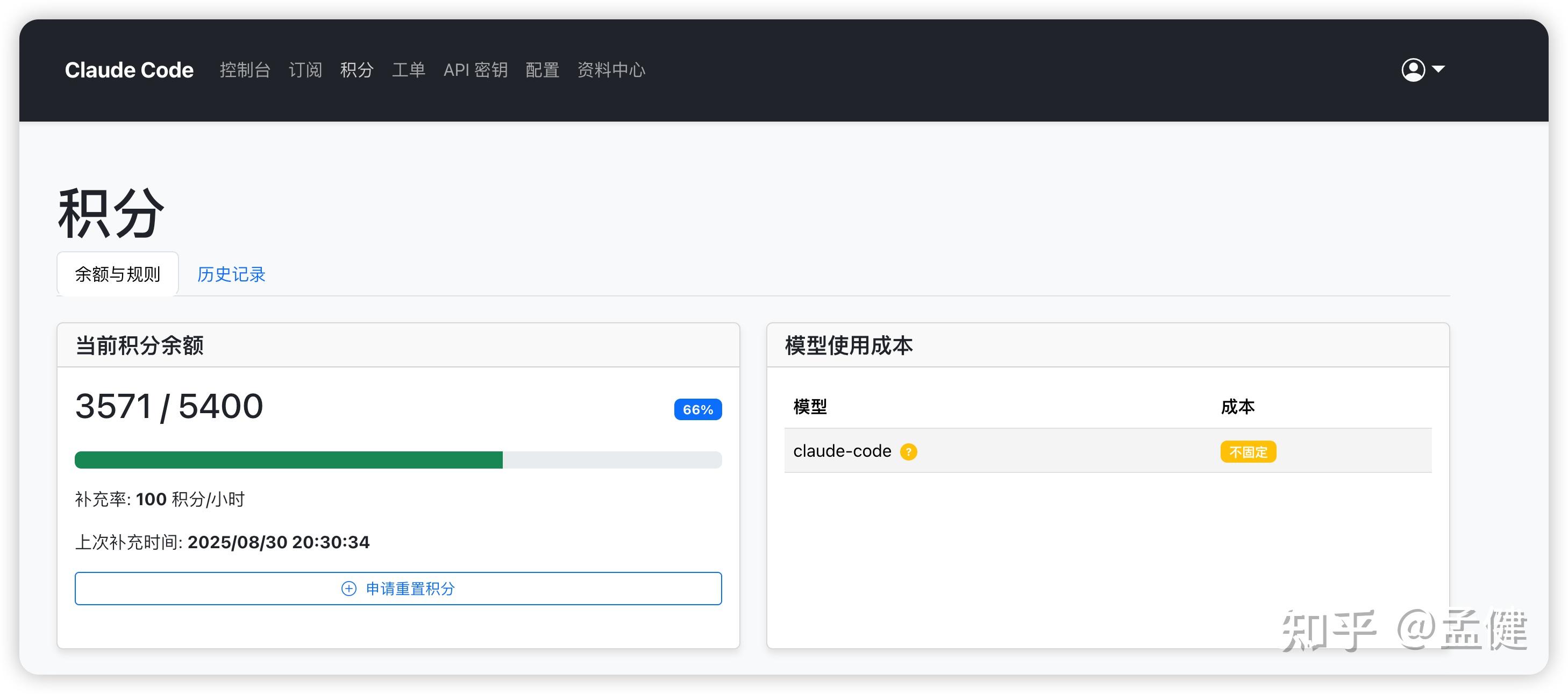Select the 余额与规则 tab

pos(117,274)
